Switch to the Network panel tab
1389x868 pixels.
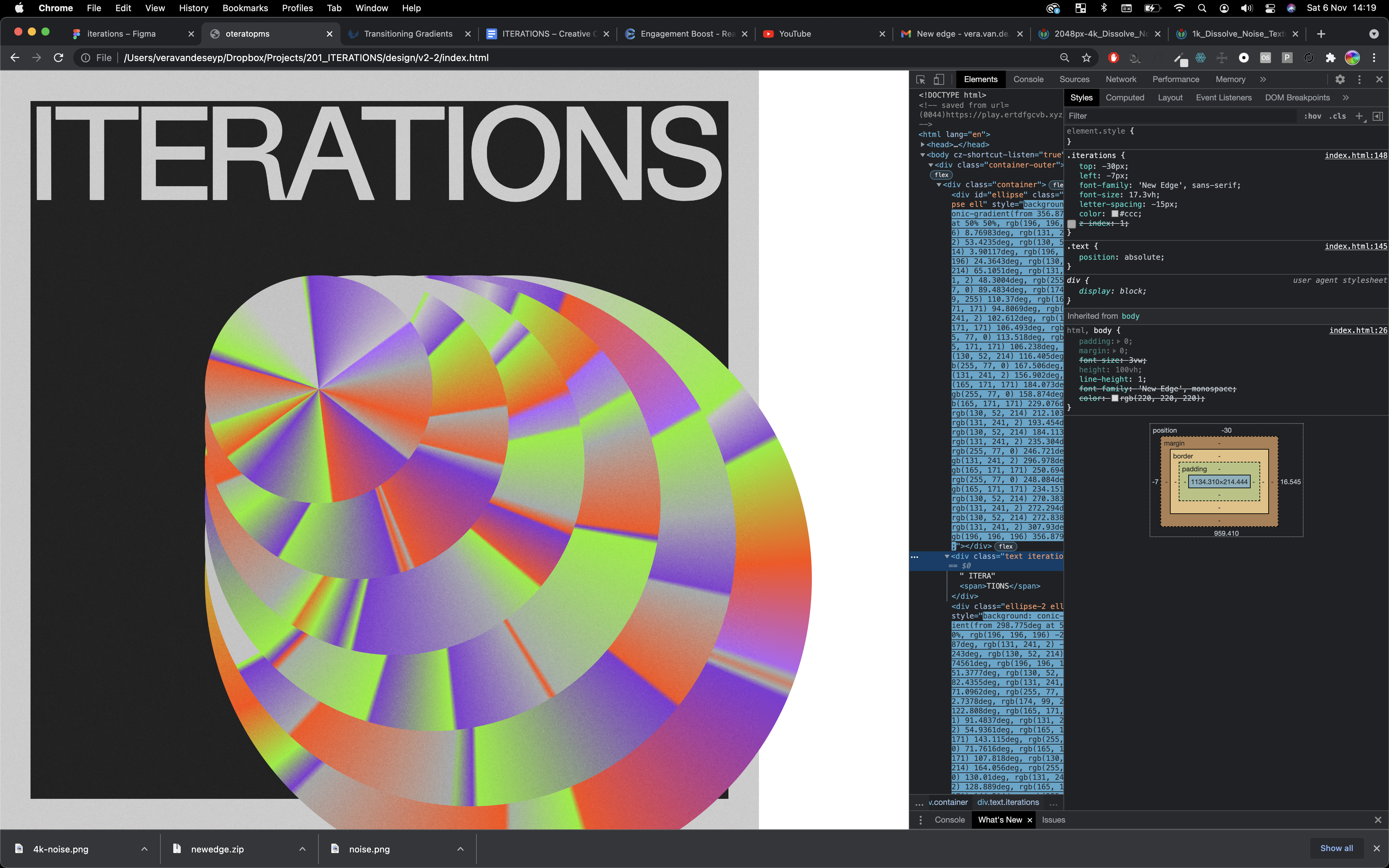tap(1120, 79)
